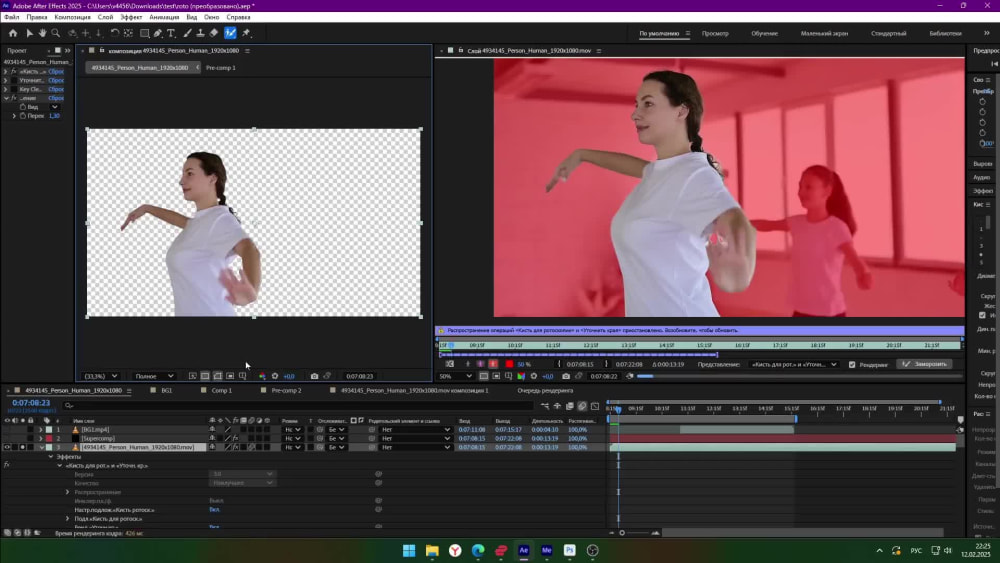The image size is (1000, 563).
Task: Open Photoshop from taskbar
Action: [x=570, y=550]
